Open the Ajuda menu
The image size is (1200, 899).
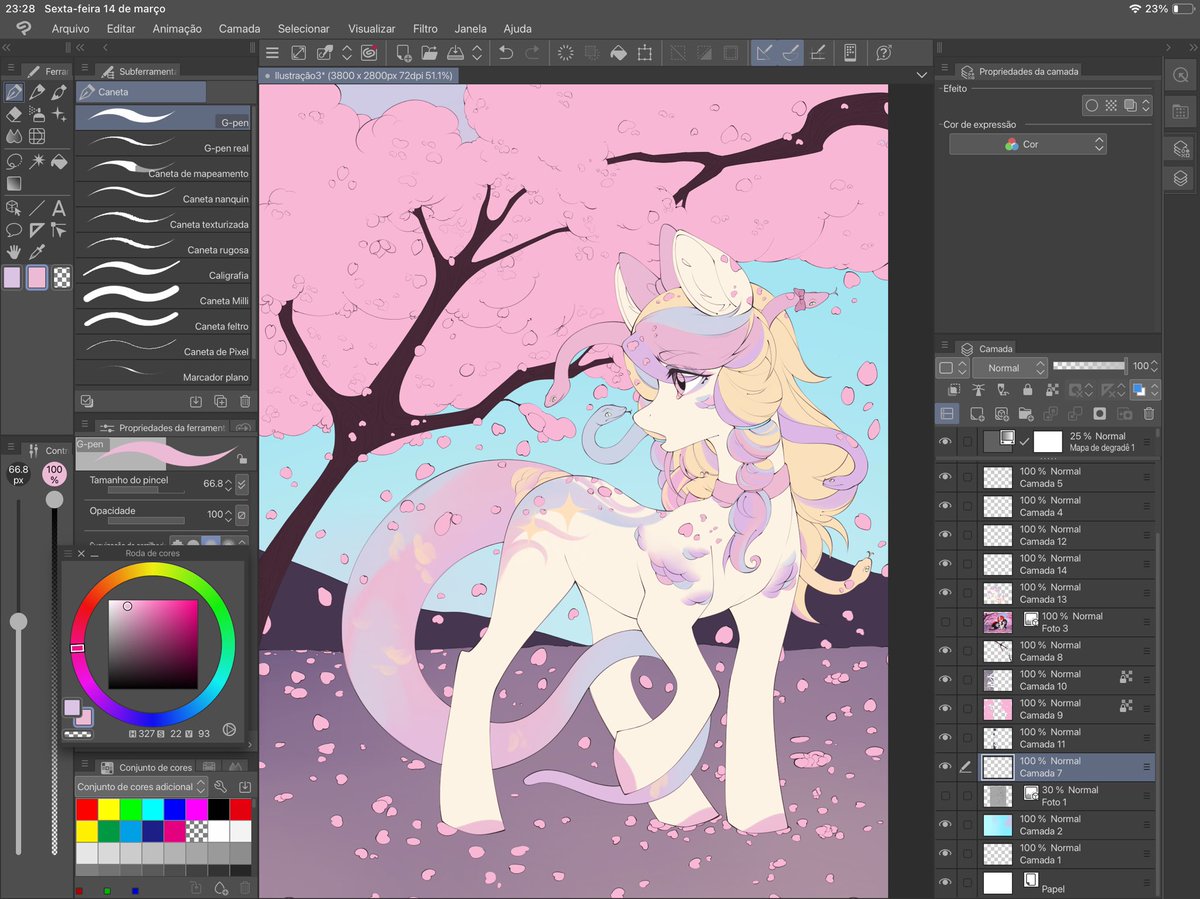(x=517, y=29)
